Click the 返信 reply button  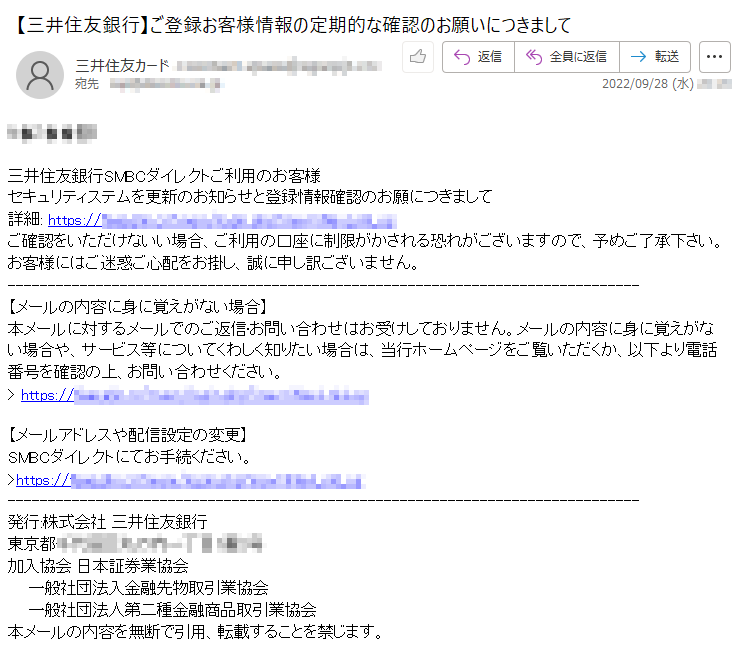point(478,57)
